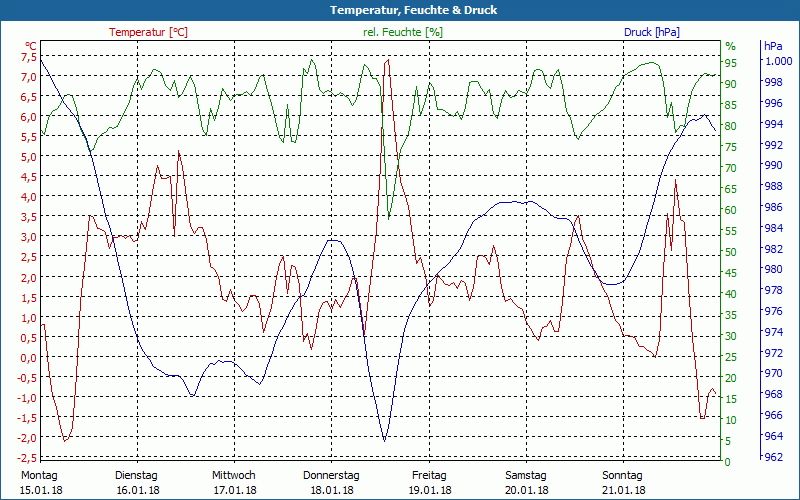Click the date '16.01.18'
This screenshot has height=500, width=800.
tap(138, 490)
